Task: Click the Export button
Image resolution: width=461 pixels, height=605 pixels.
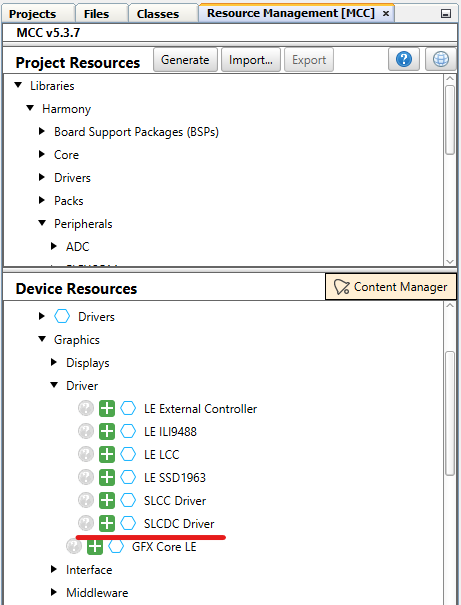Action: [309, 59]
